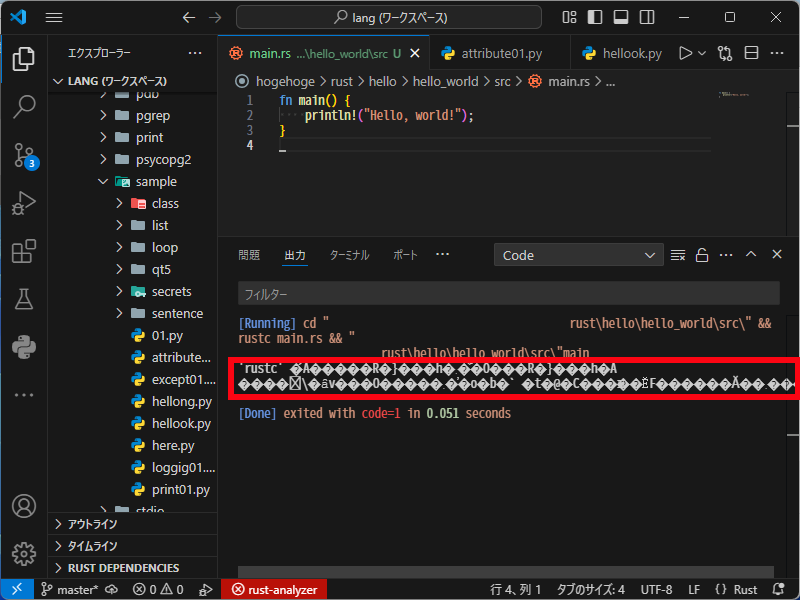Show additional views ellipsis in activity bar
The height and width of the screenshot is (600, 800).
[23, 395]
